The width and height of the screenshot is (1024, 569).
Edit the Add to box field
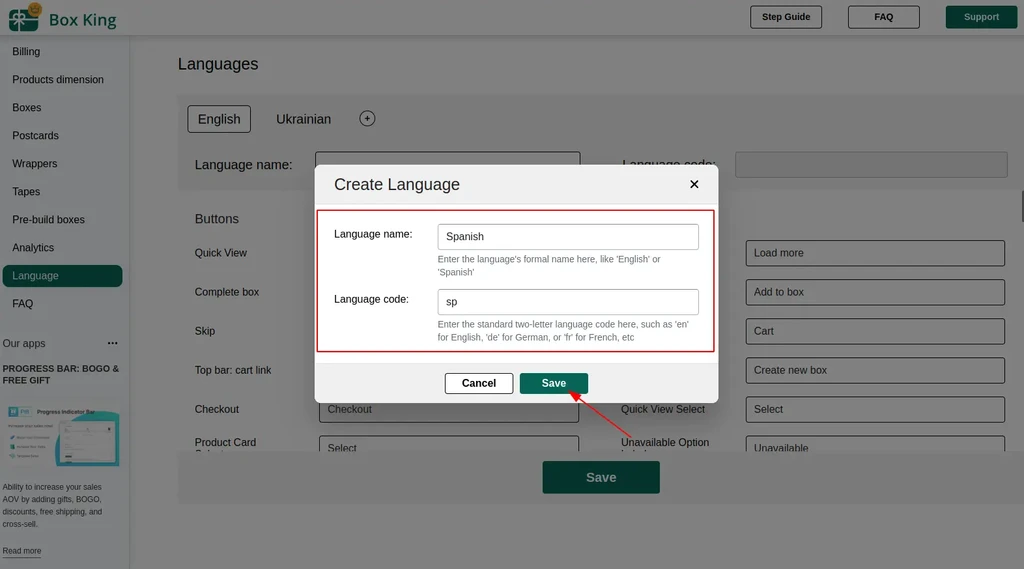click(875, 292)
